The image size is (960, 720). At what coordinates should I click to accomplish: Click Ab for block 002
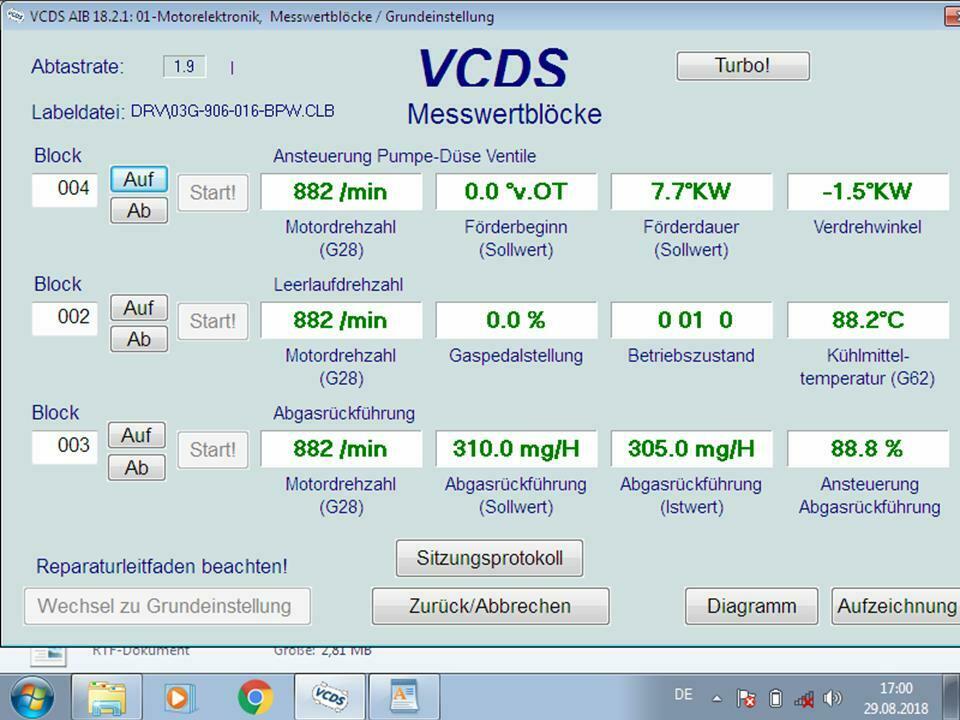click(x=139, y=339)
